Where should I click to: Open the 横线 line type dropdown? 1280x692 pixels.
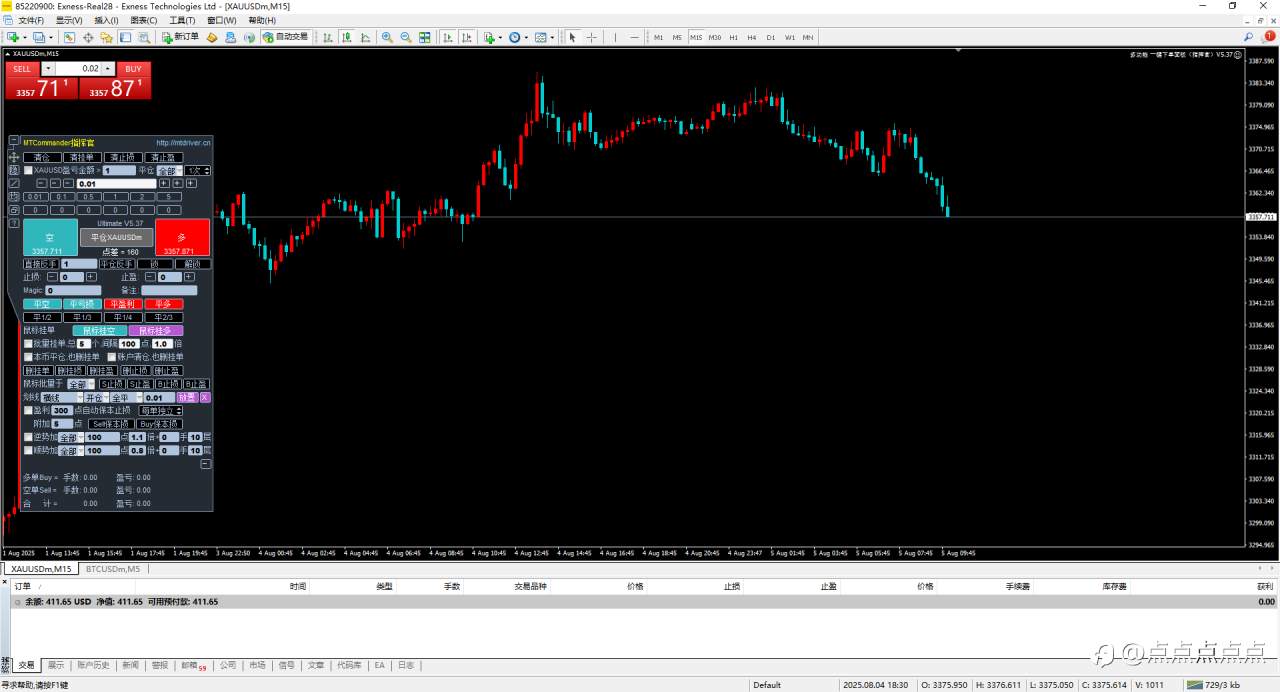click(62, 397)
